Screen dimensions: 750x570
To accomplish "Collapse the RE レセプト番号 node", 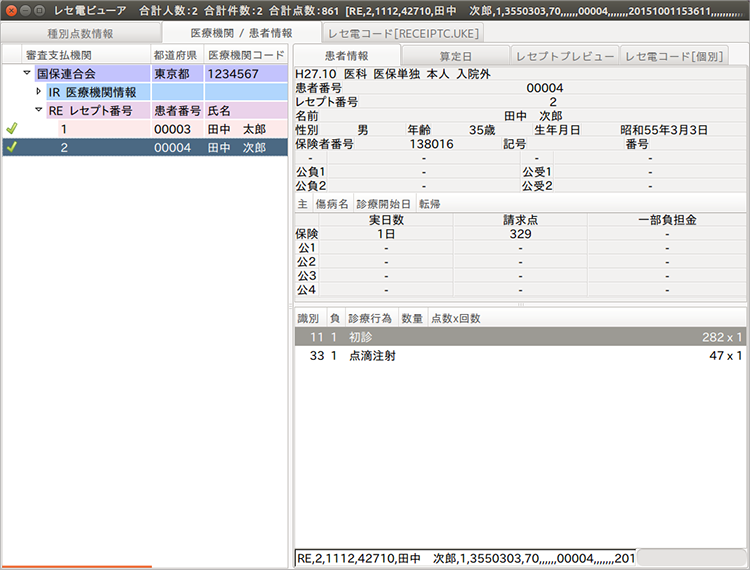I will click(x=39, y=110).
